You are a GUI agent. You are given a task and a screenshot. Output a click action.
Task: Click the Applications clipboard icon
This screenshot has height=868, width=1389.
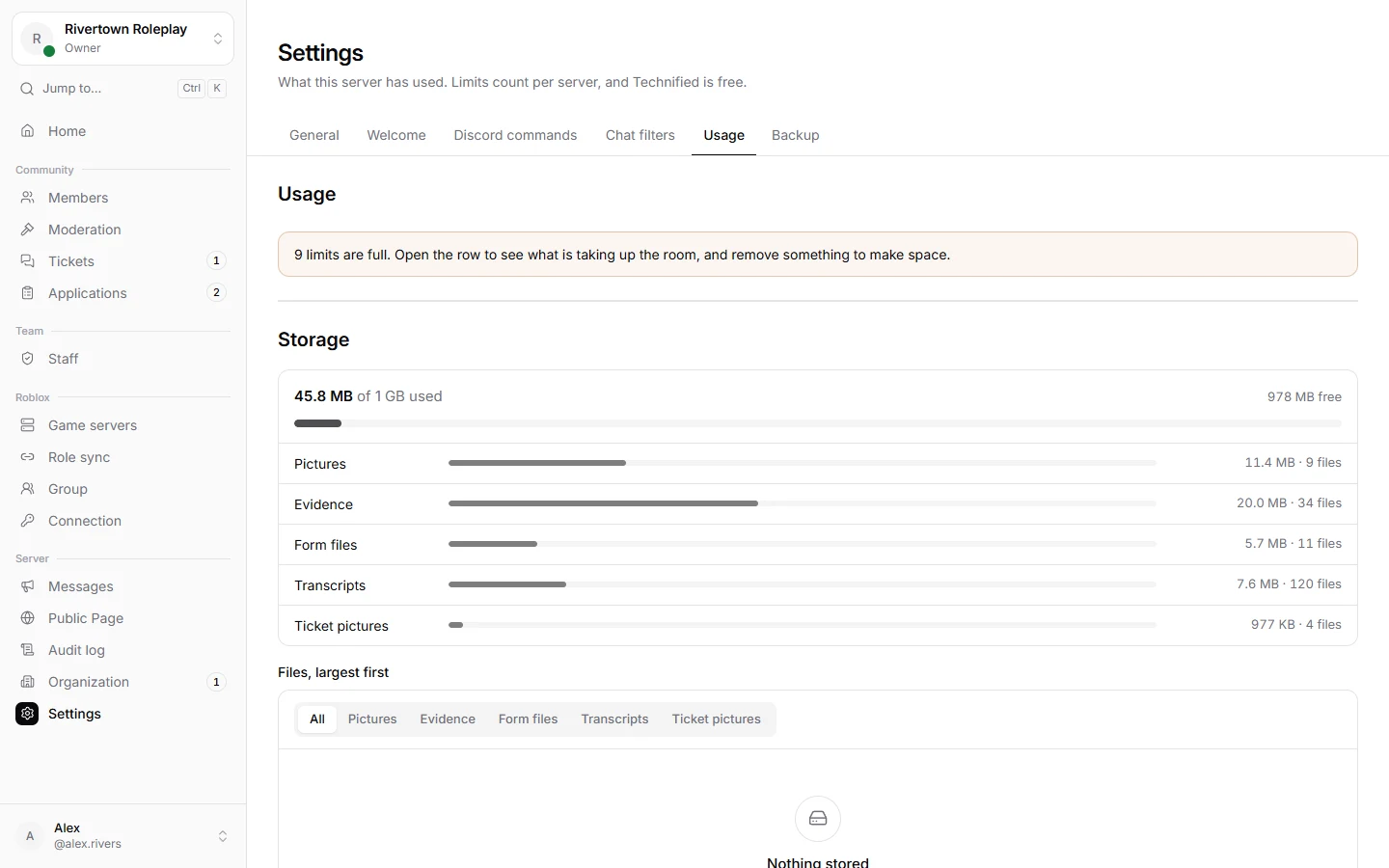point(28,293)
